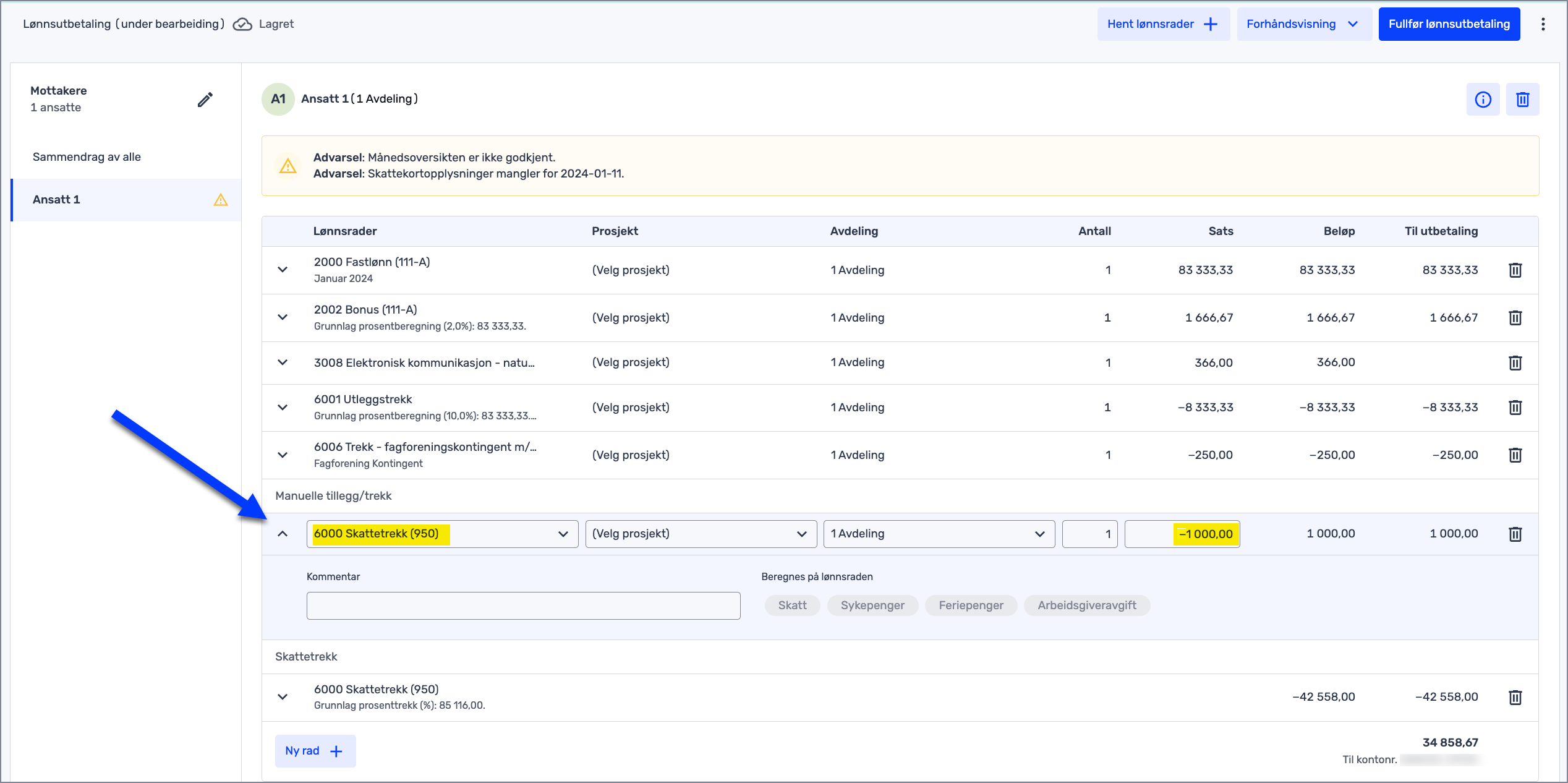Select Sammendrag av alle in sidebar
Screen dimensions: 1568x783
pos(87,157)
